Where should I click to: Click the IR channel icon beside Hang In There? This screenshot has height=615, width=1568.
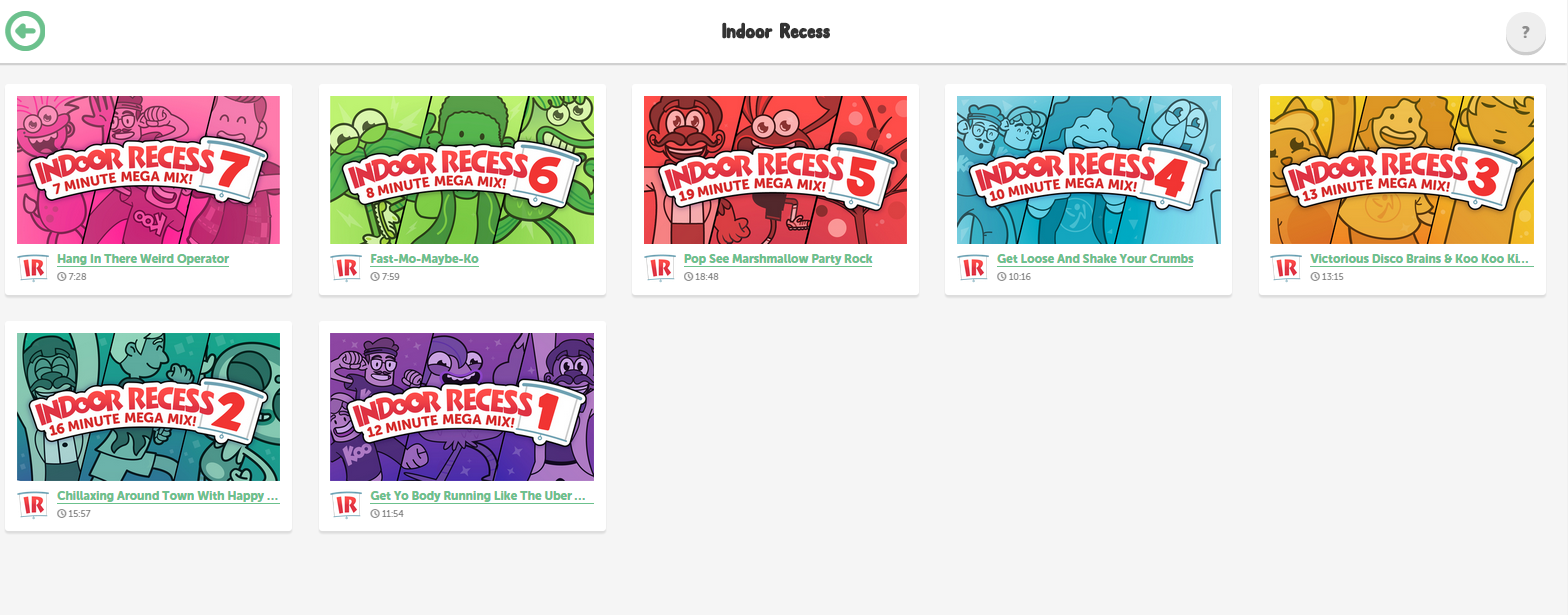(33, 268)
